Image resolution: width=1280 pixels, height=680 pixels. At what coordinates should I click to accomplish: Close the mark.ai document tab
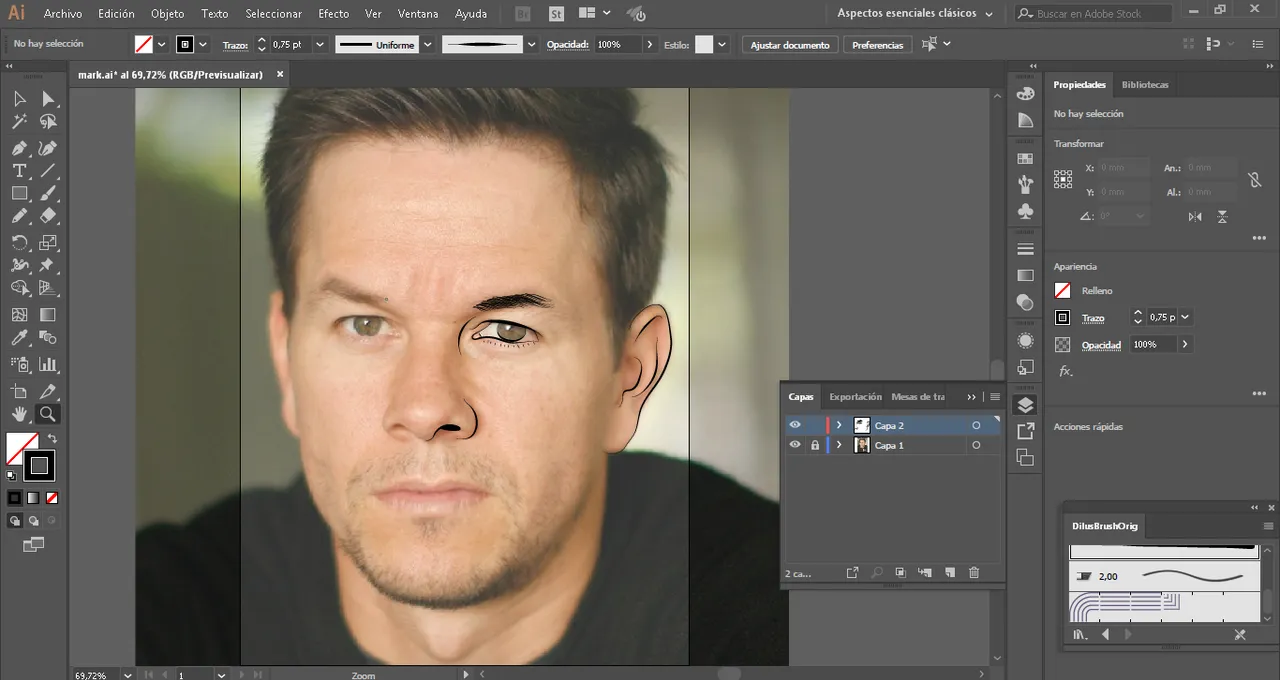(x=280, y=74)
